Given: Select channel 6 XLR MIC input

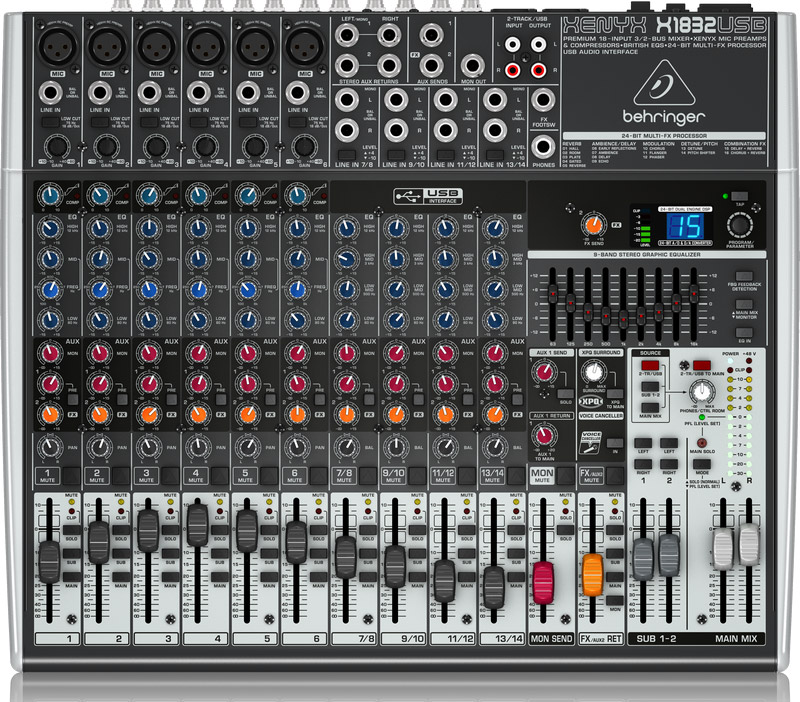Looking at the screenshot, I should (305, 46).
